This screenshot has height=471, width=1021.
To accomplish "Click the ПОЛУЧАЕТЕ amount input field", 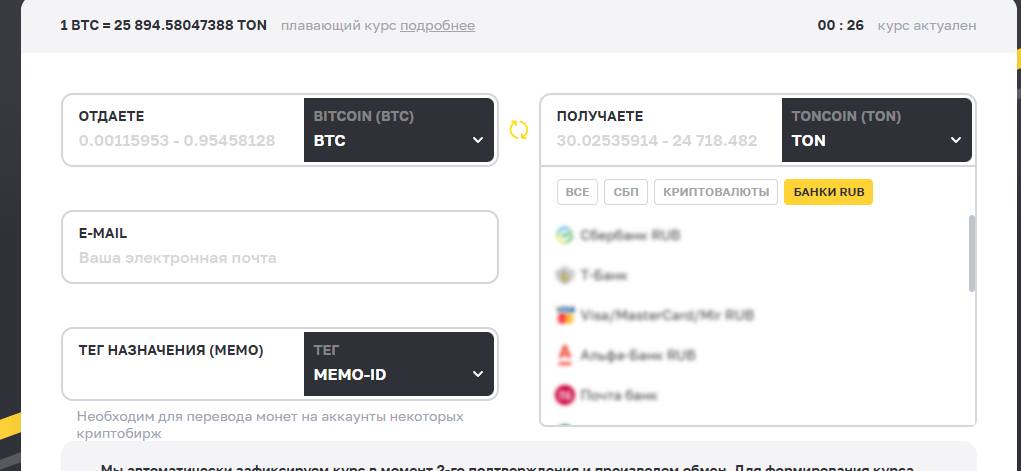I will [662, 130].
